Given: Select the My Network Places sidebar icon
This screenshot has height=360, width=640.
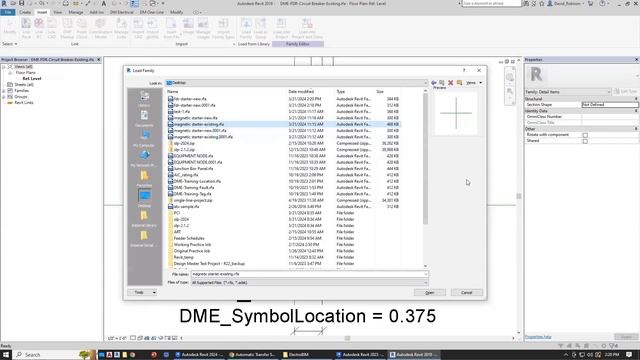Looking at the screenshot, I should coord(144,159).
